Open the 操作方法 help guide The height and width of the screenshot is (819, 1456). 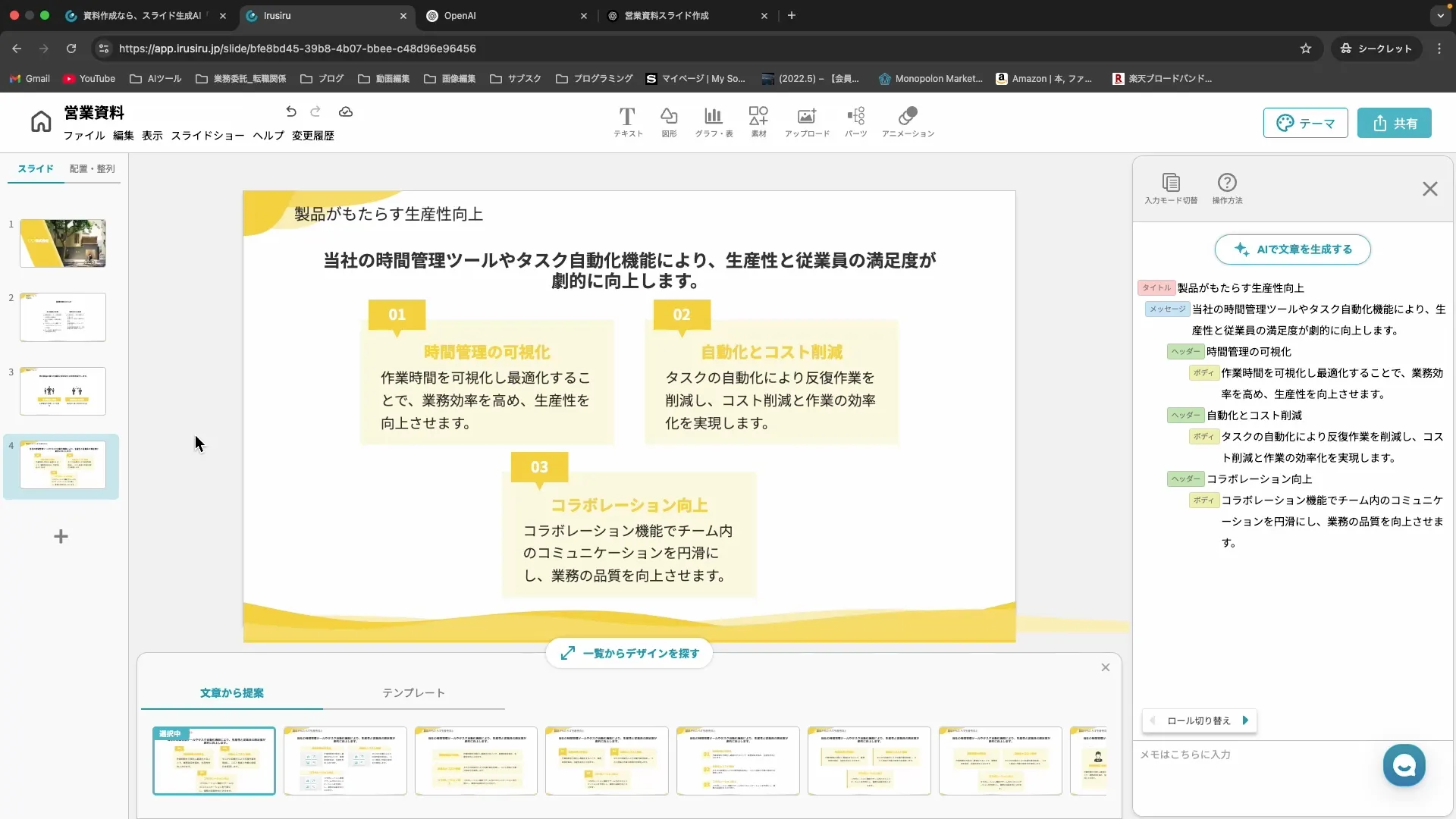click(1226, 187)
